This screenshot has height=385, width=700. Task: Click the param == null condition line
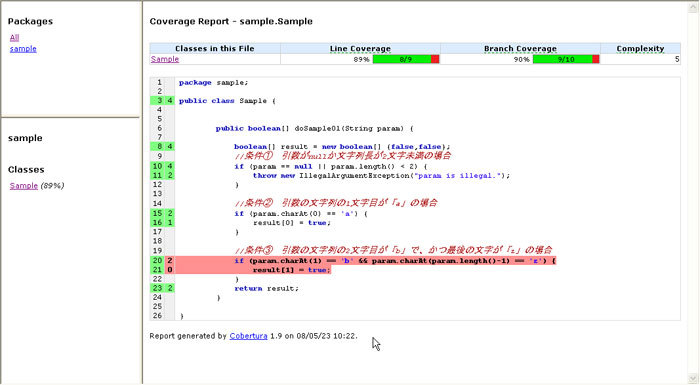[x=331, y=167]
